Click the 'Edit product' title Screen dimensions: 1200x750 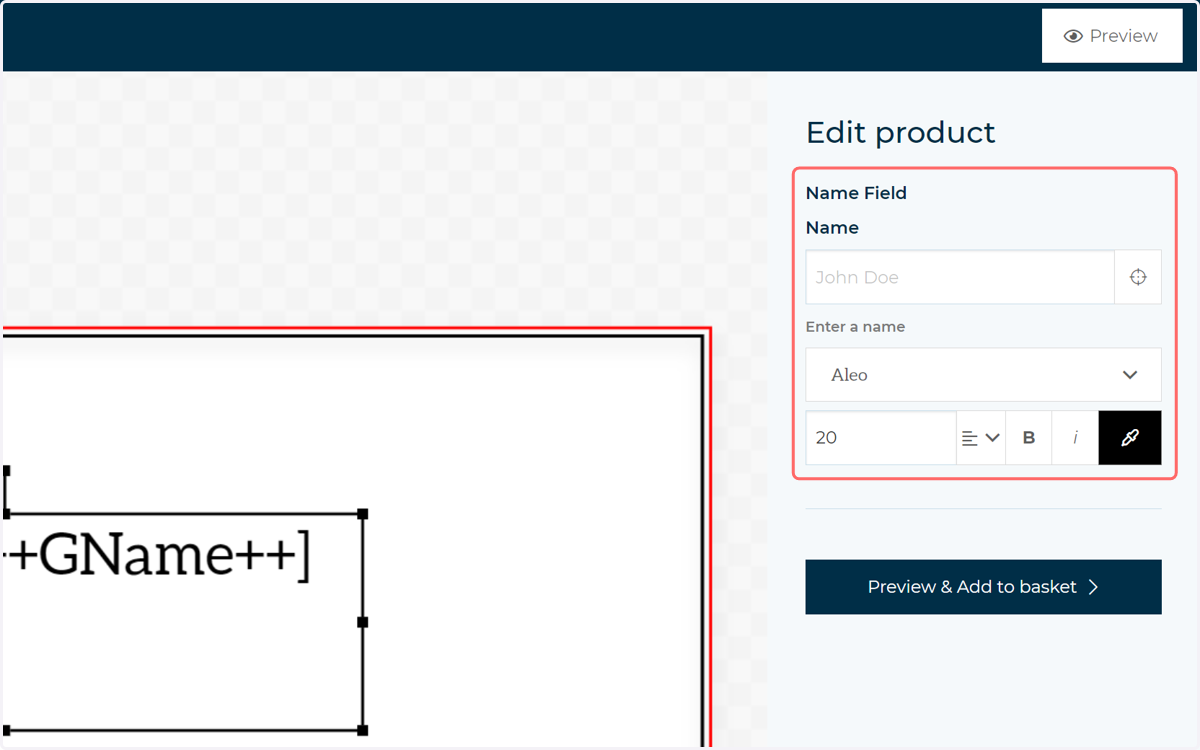pyautogui.click(x=901, y=132)
